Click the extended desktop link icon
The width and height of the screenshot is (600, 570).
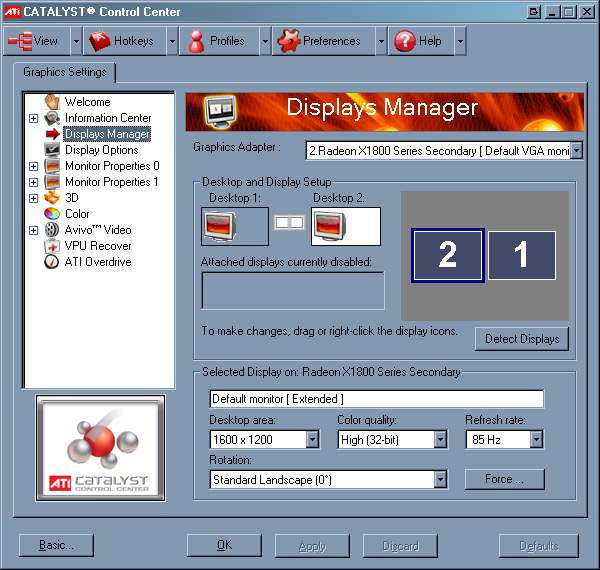[290, 222]
